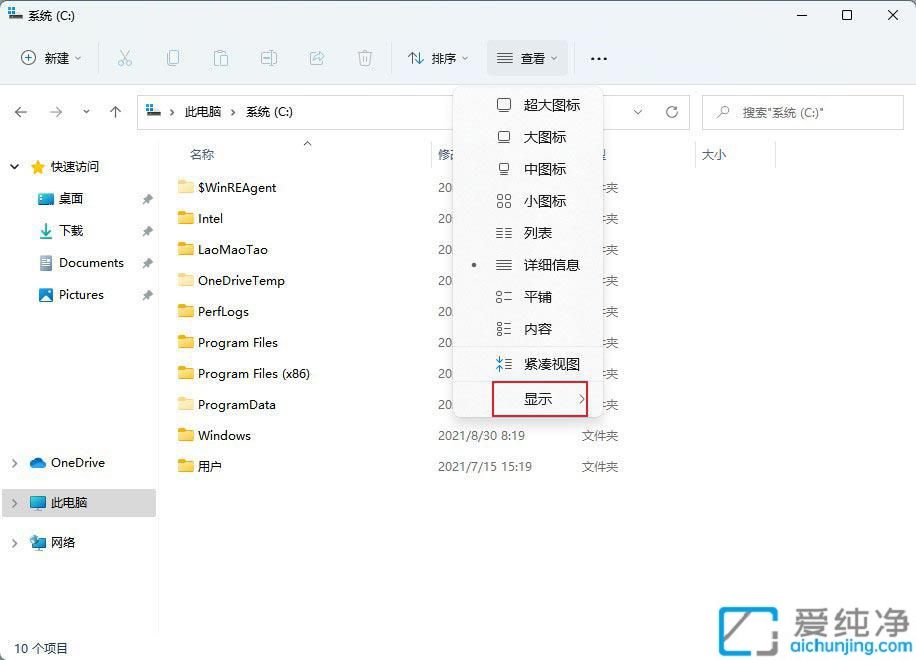Screen dimensions: 916x660
Task: Navigate up one folder level
Action: [115, 112]
